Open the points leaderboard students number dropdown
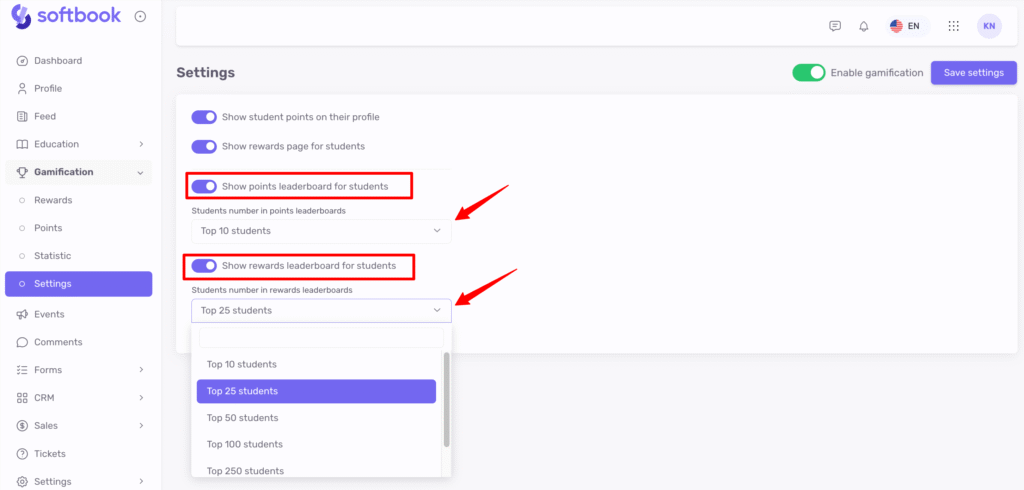The height and width of the screenshot is (490, 1024). 321,231
